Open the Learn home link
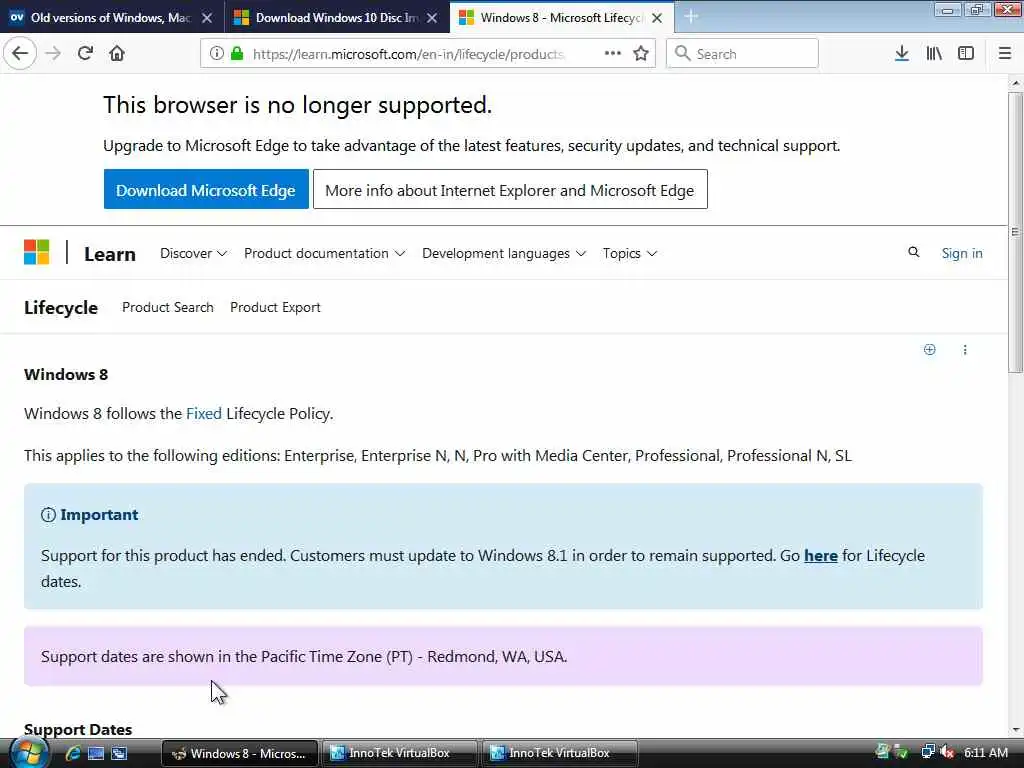Screen dimensions: 1024x768 pos(110,253)
